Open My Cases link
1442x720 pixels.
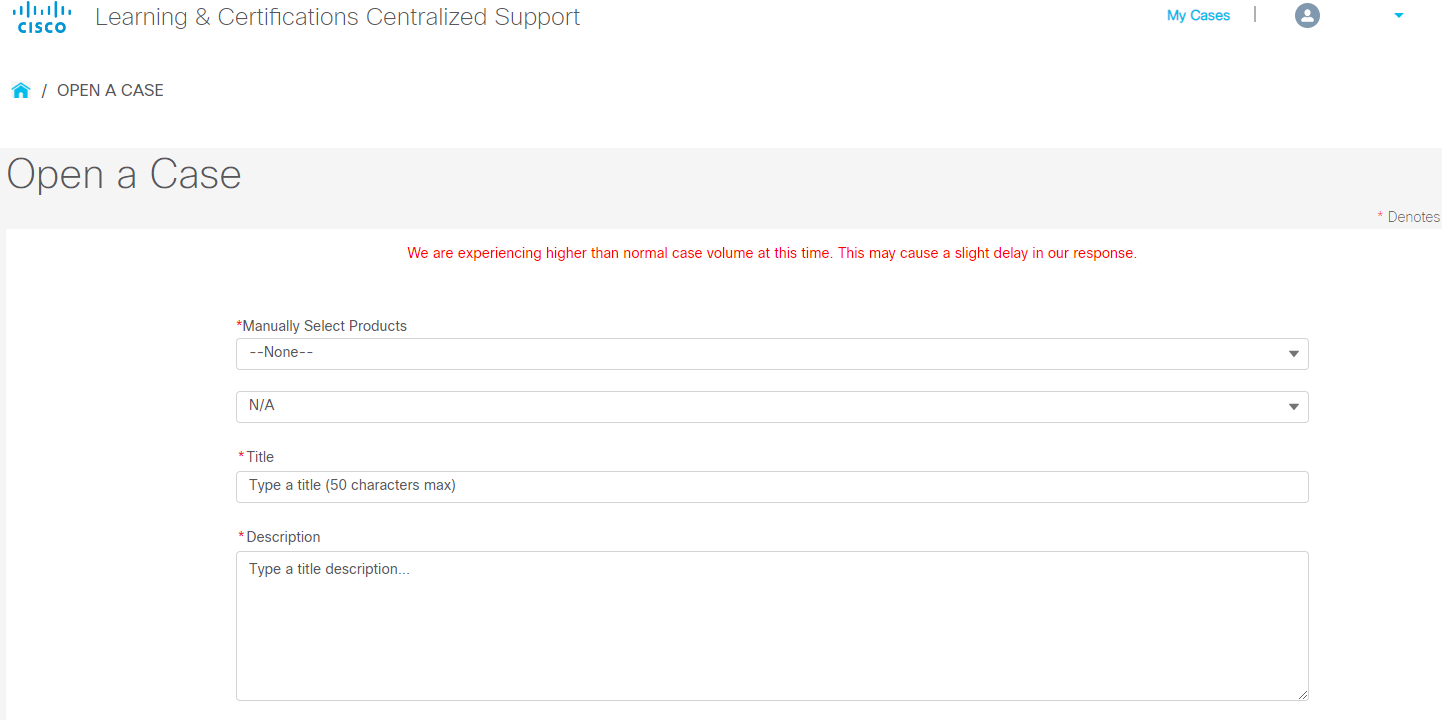[1198, 15]
